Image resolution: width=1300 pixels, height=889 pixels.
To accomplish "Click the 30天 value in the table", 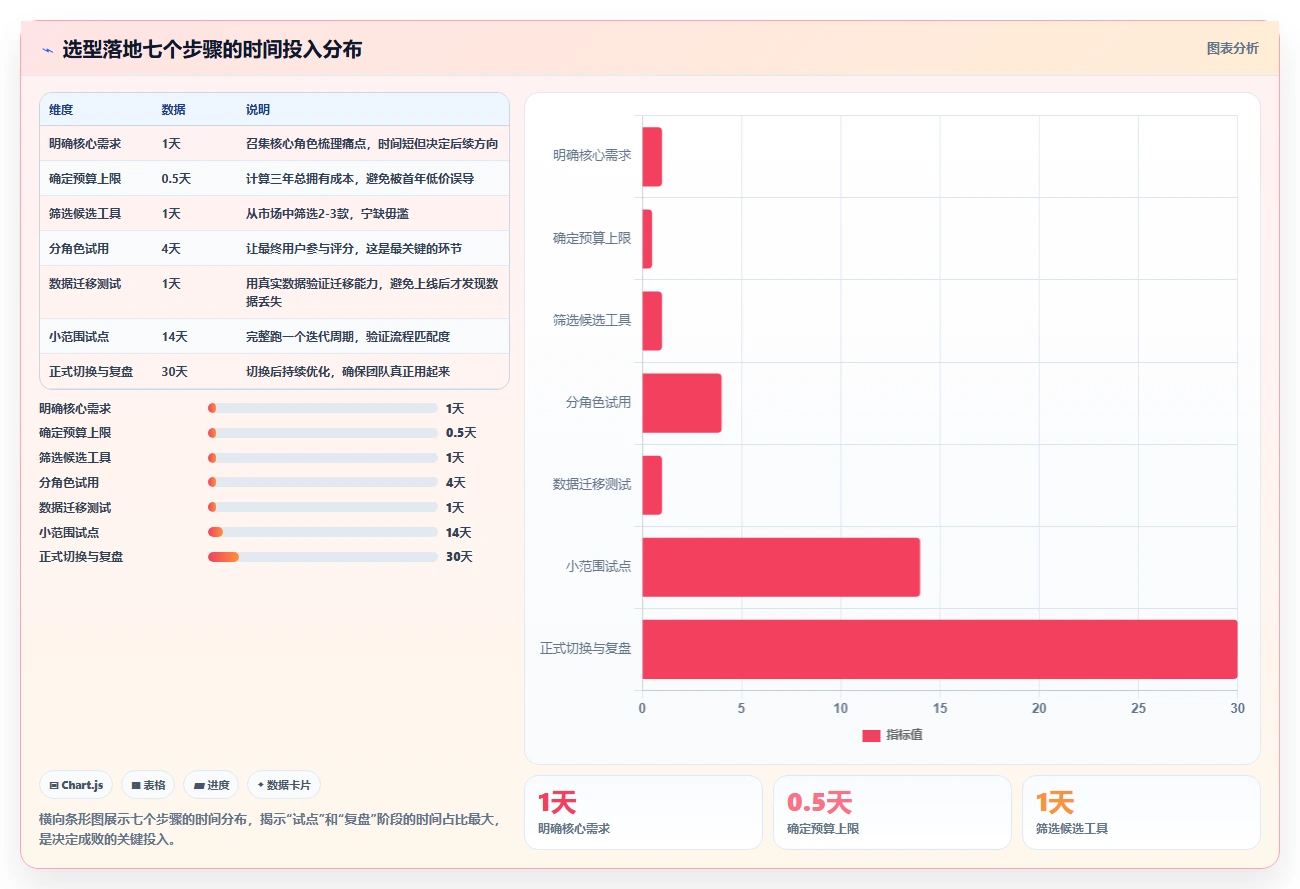I will [x=174, y=372].
